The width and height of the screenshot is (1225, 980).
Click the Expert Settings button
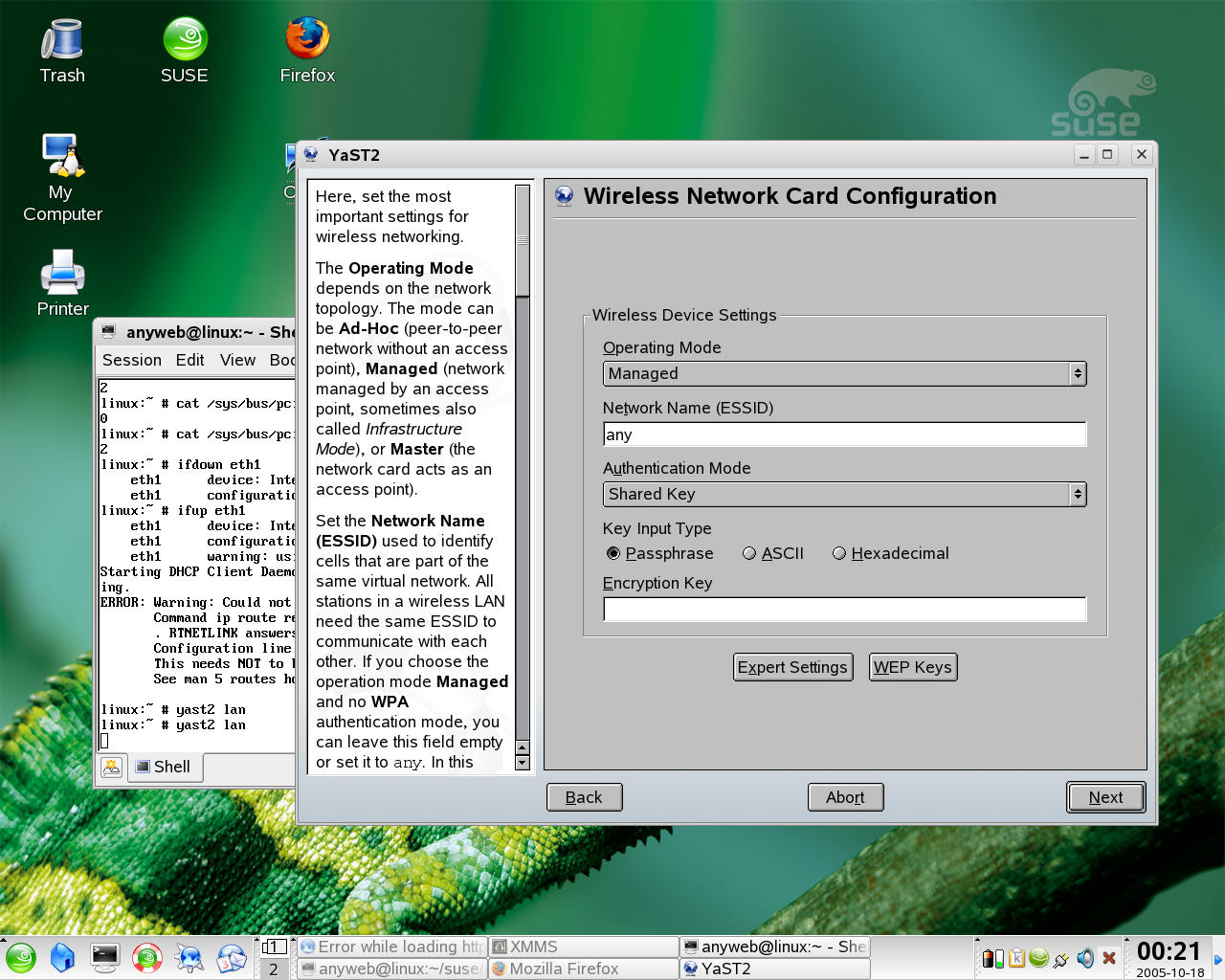[792, 667]
